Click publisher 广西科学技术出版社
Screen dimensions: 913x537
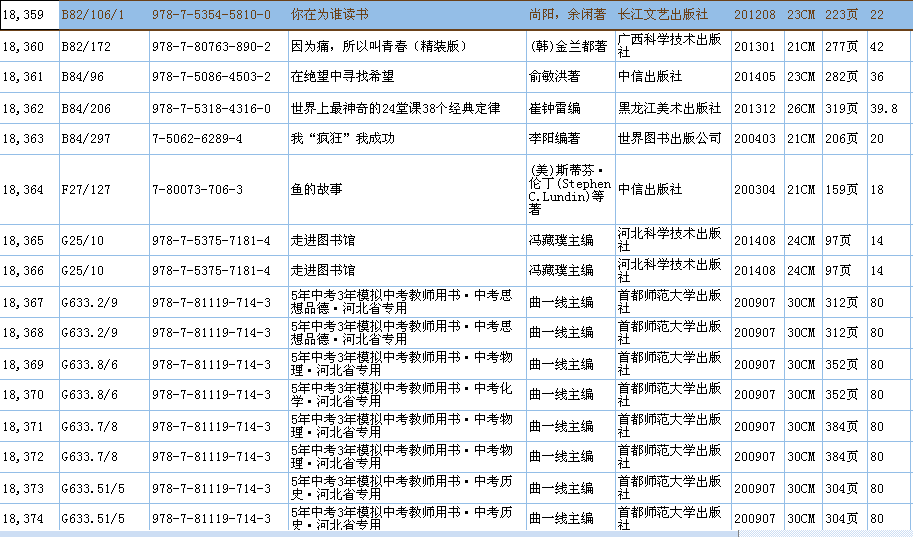point(673,47)
